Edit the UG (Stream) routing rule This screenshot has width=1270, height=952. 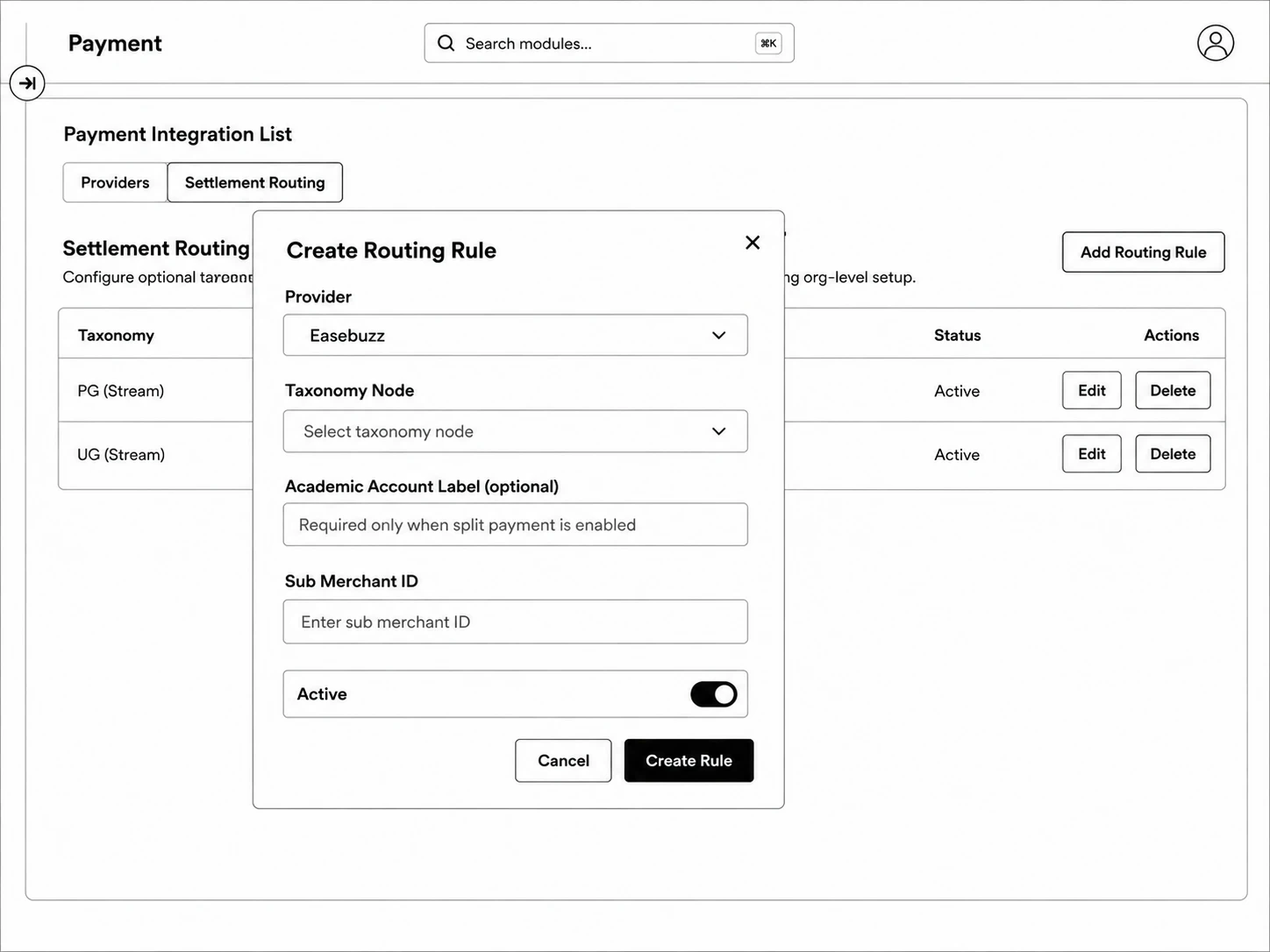[1092, 454]
